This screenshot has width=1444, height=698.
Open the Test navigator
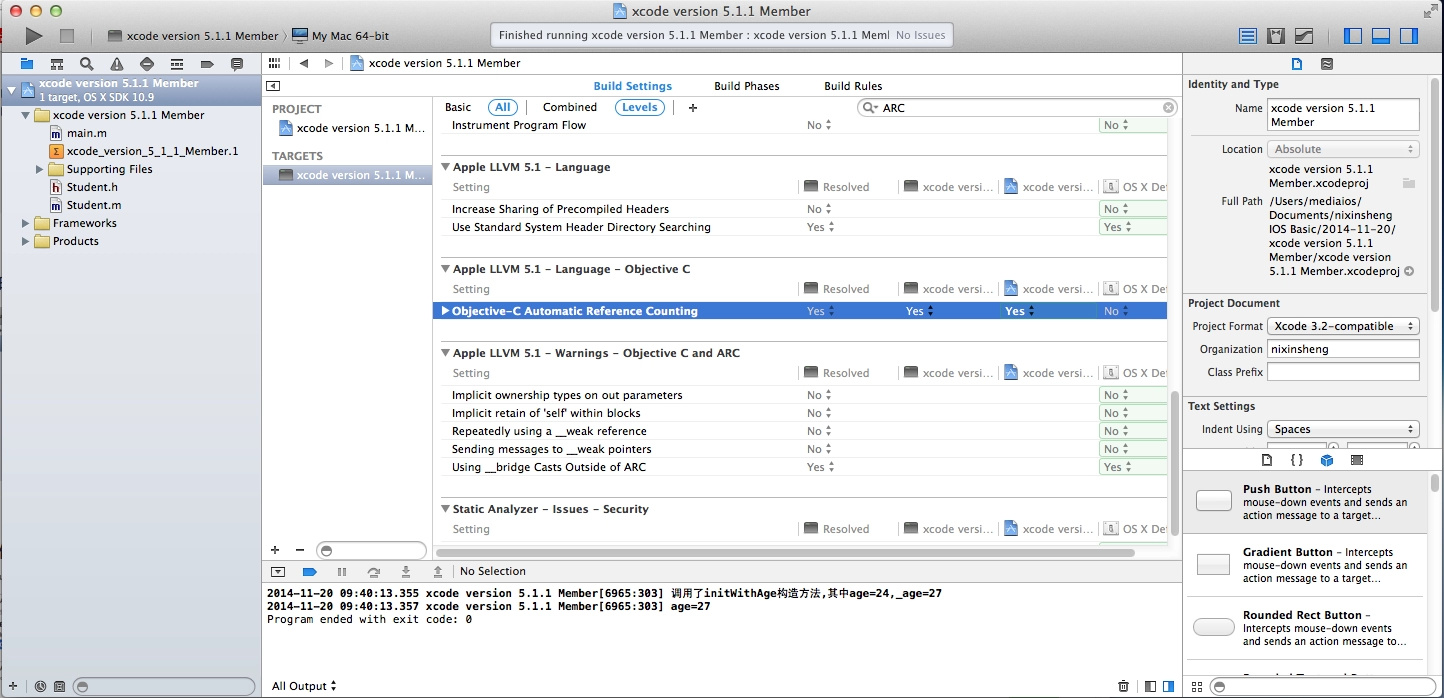pos(147,64)
